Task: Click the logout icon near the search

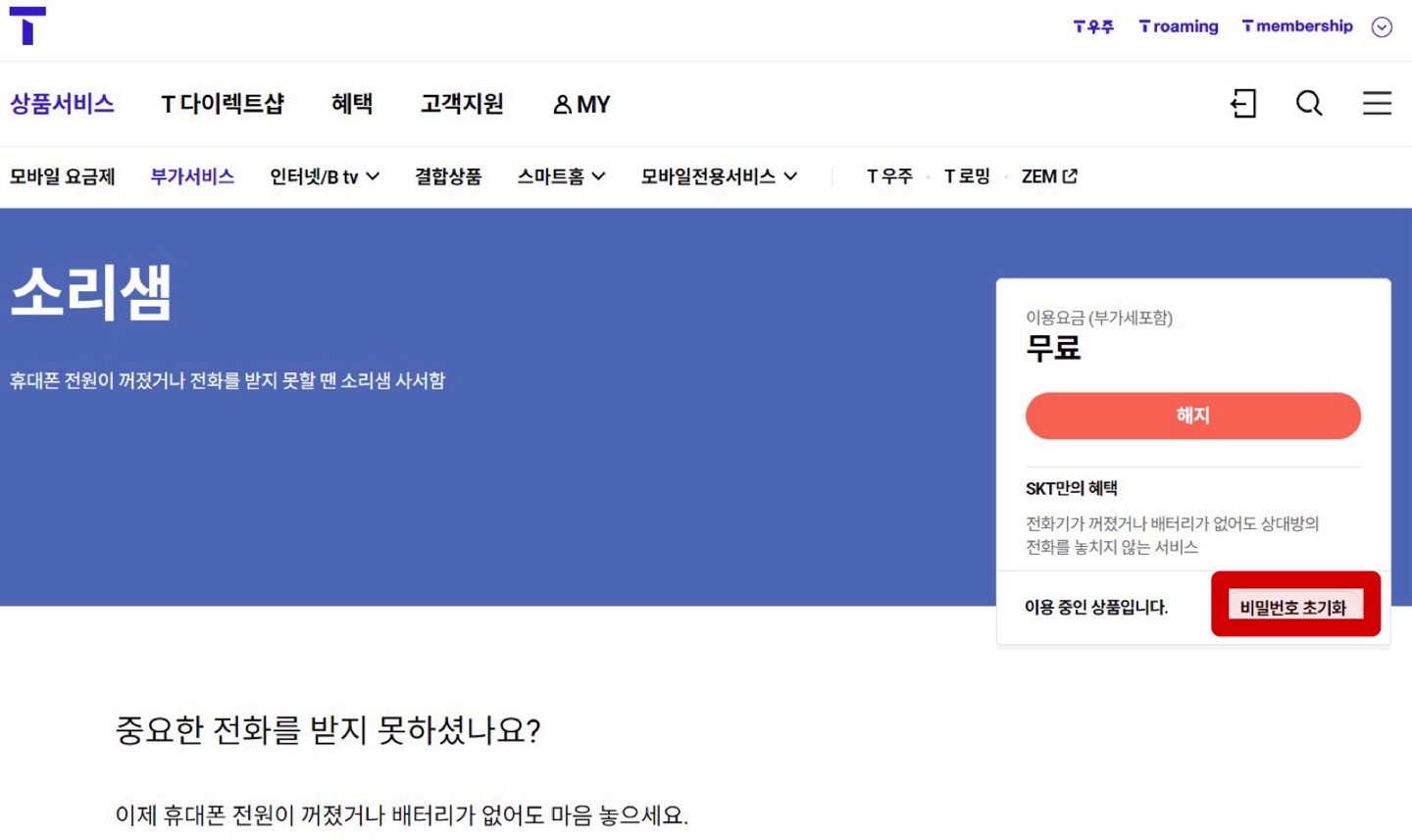Action: (1243, 103)
